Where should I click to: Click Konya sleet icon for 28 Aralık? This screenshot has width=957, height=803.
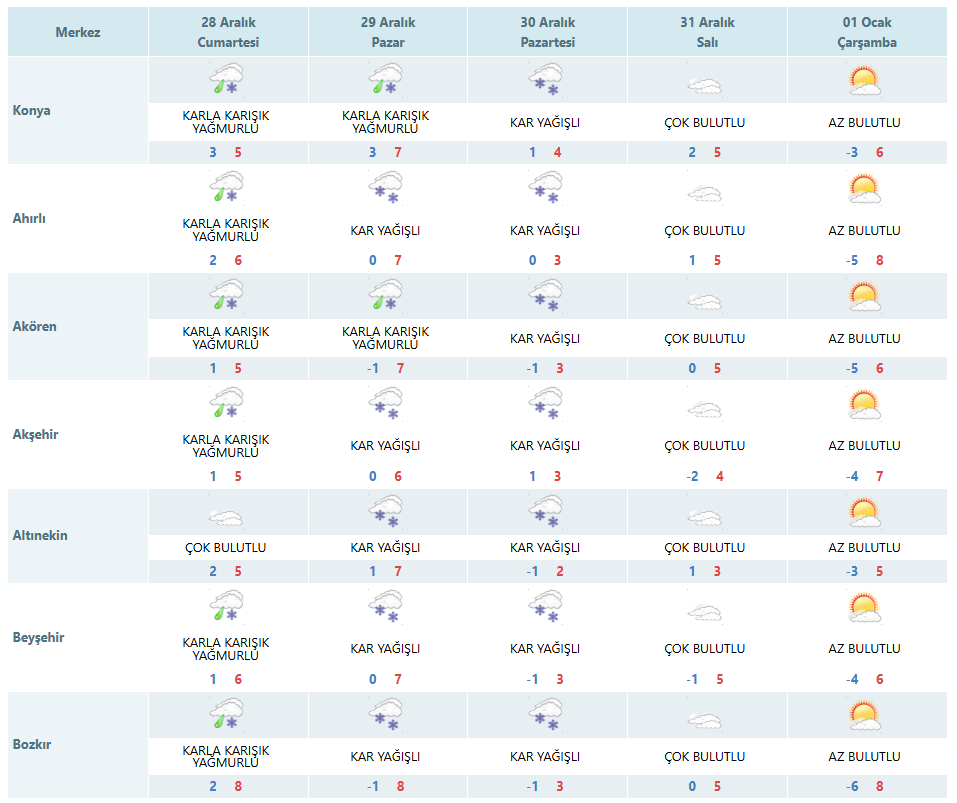tap(226, 79)
